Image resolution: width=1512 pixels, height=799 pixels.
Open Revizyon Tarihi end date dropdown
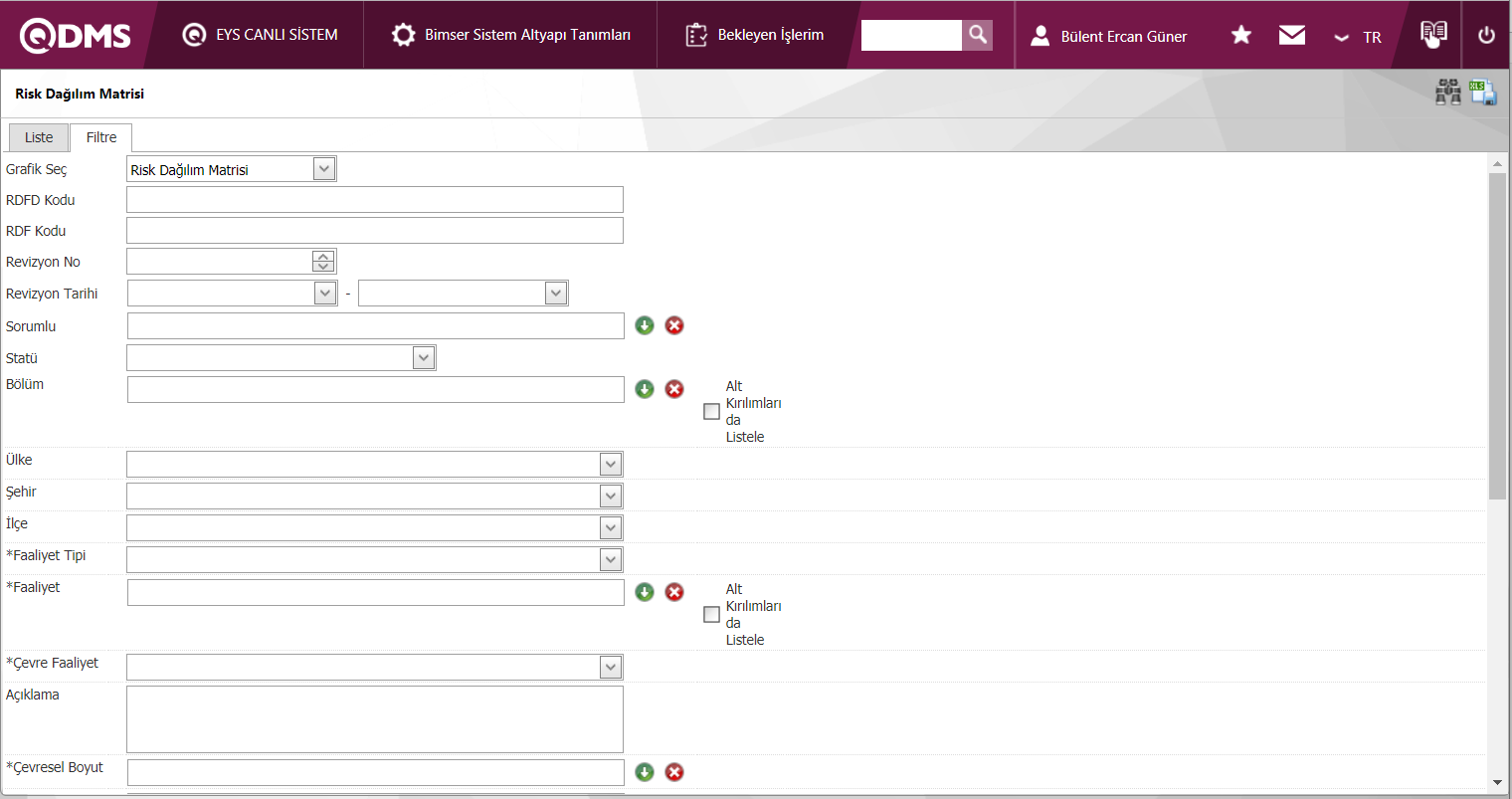coord(556,293)
